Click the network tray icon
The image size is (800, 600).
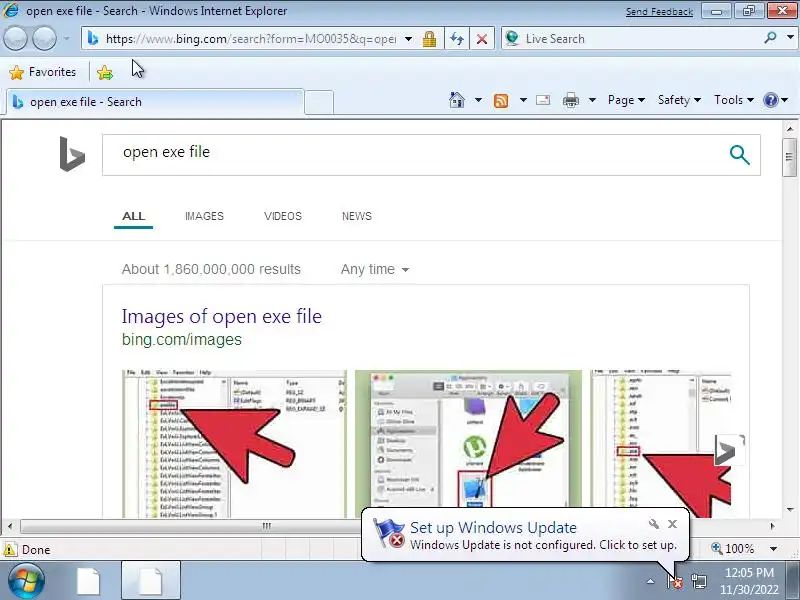tap(698, 581)
